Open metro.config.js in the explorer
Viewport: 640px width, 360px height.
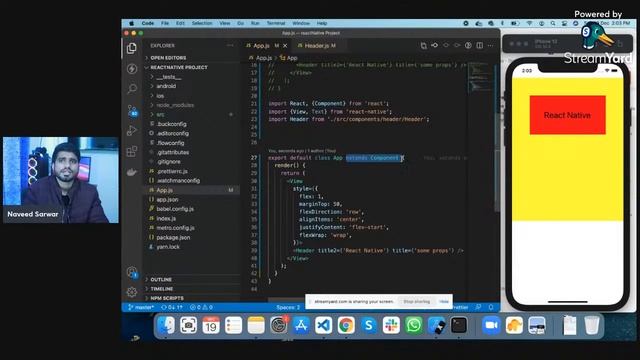pos(175,228)
